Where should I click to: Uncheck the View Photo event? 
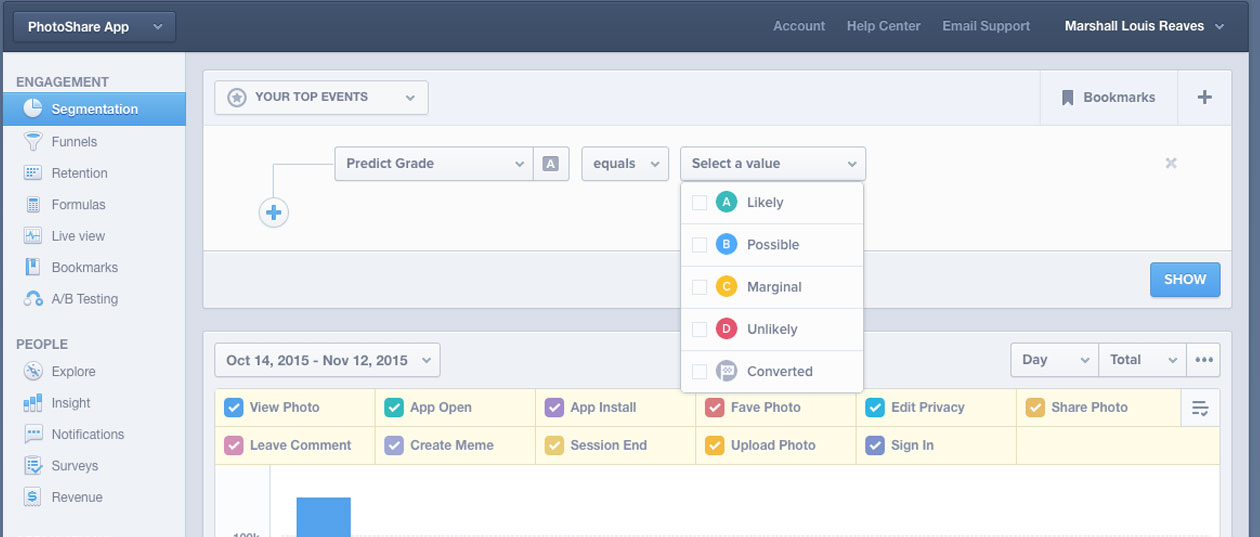[233, 407]
